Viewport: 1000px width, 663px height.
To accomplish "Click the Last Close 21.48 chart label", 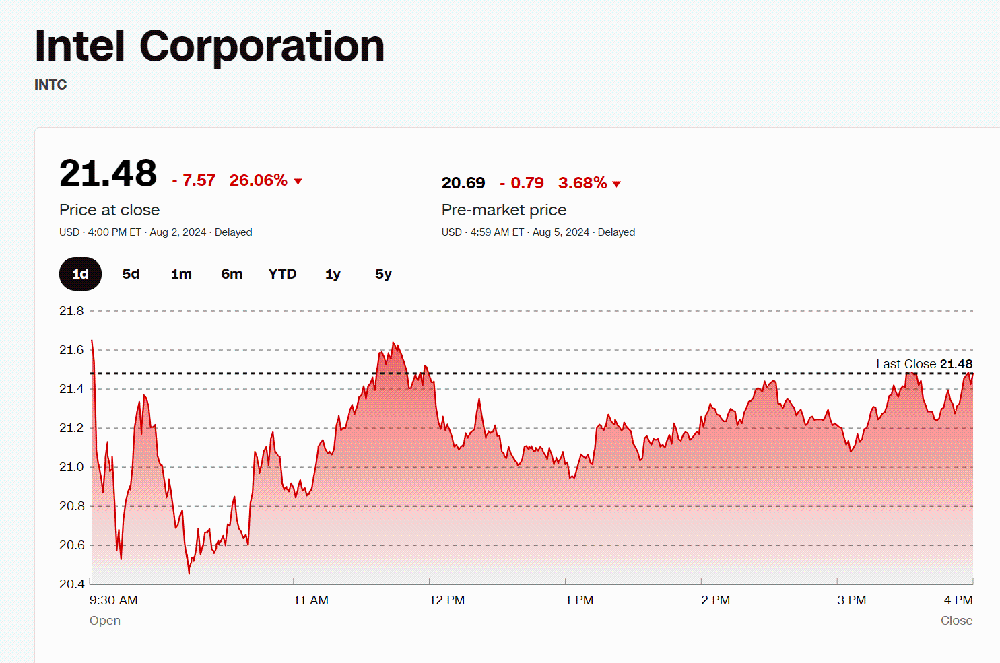I will click(924, 364).
